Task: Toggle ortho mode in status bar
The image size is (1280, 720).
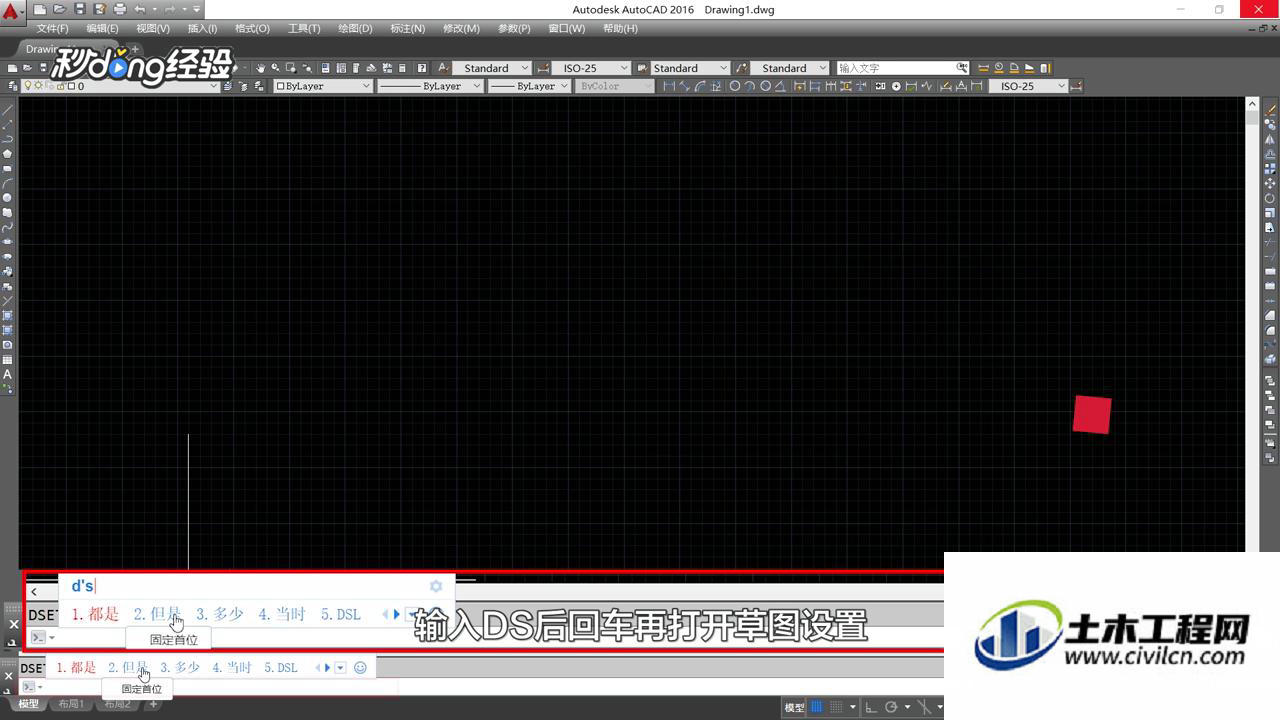Action: 870,707
